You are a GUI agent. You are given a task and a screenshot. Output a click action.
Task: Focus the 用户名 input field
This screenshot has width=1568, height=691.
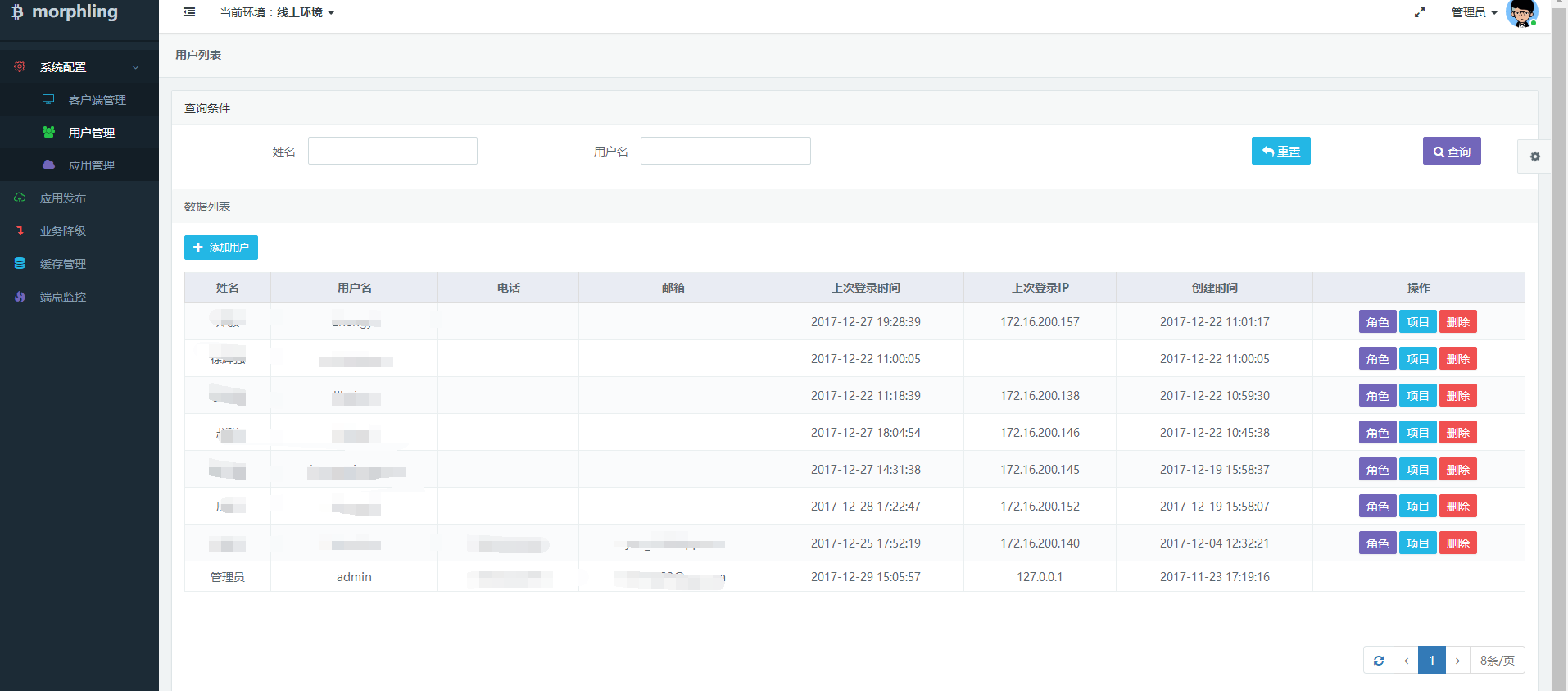click(x=726, y=151)
